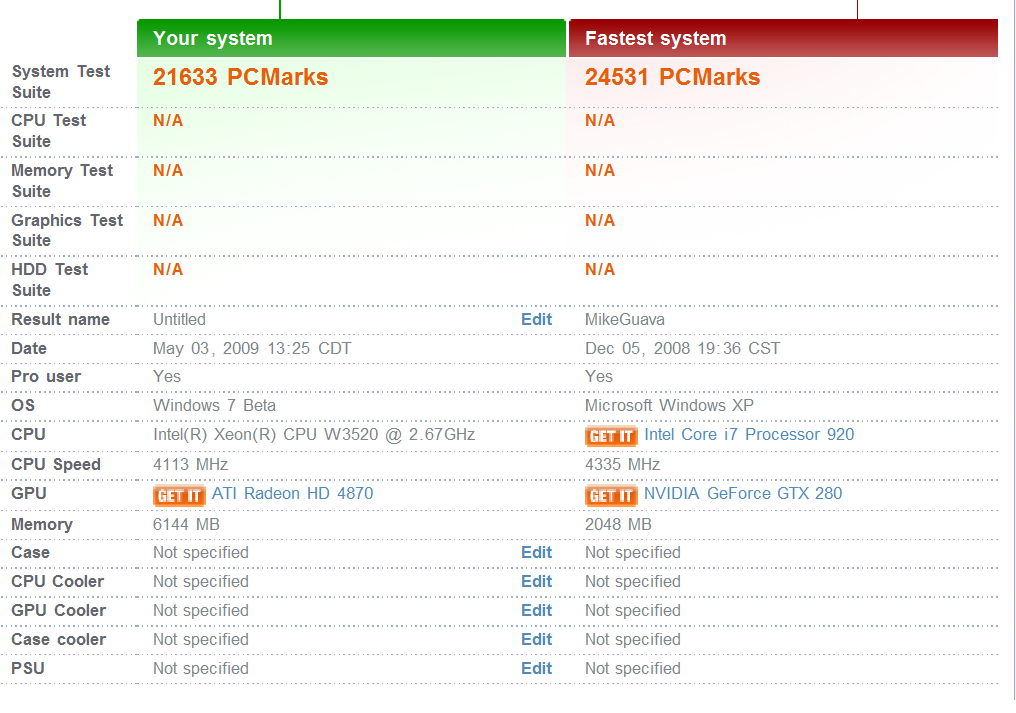1016x713 pixels.
Task: Edit the Case entry
Action: pos(537,552)
